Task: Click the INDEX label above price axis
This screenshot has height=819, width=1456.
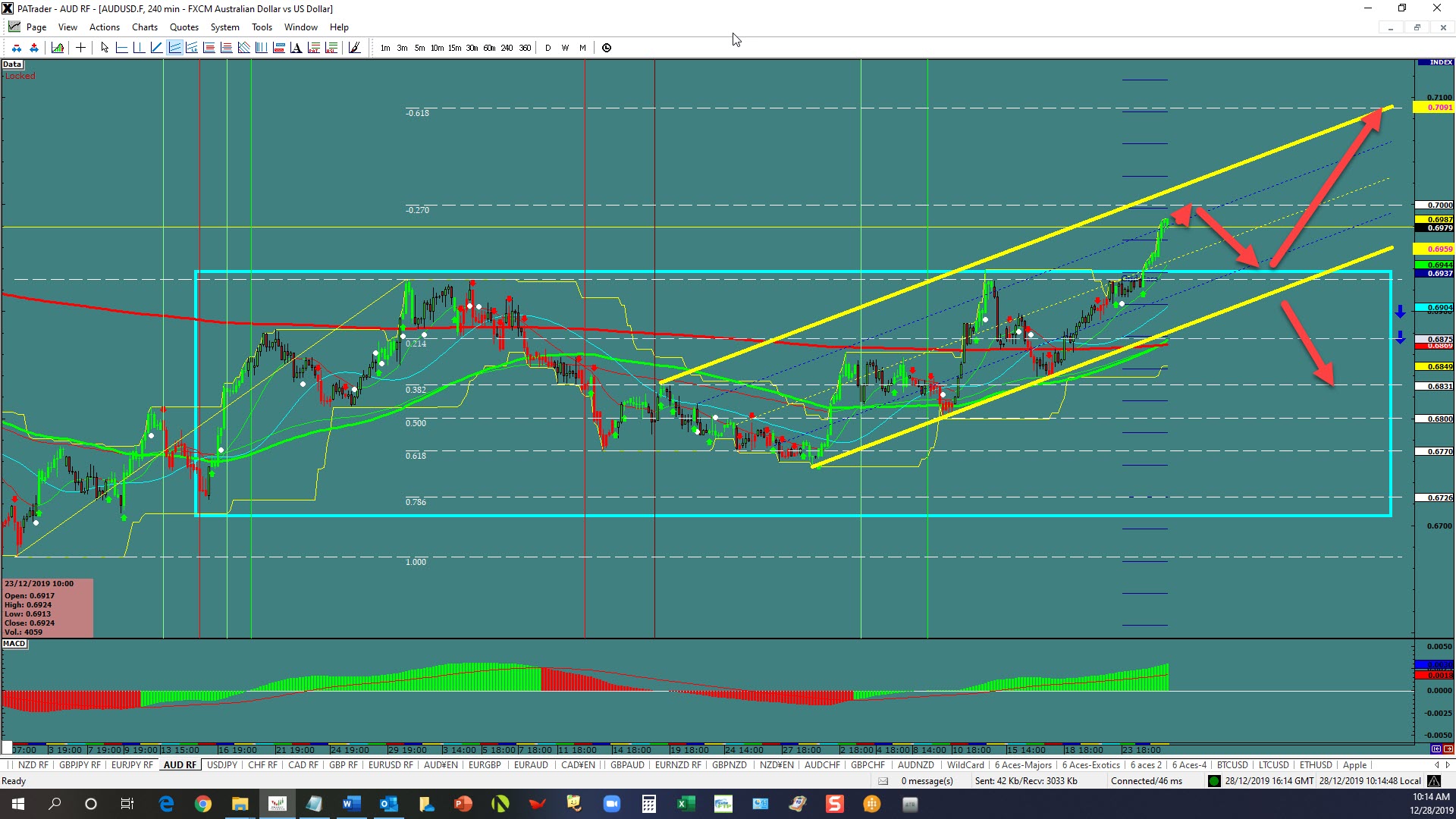Action: click(x=1435, y=62)
